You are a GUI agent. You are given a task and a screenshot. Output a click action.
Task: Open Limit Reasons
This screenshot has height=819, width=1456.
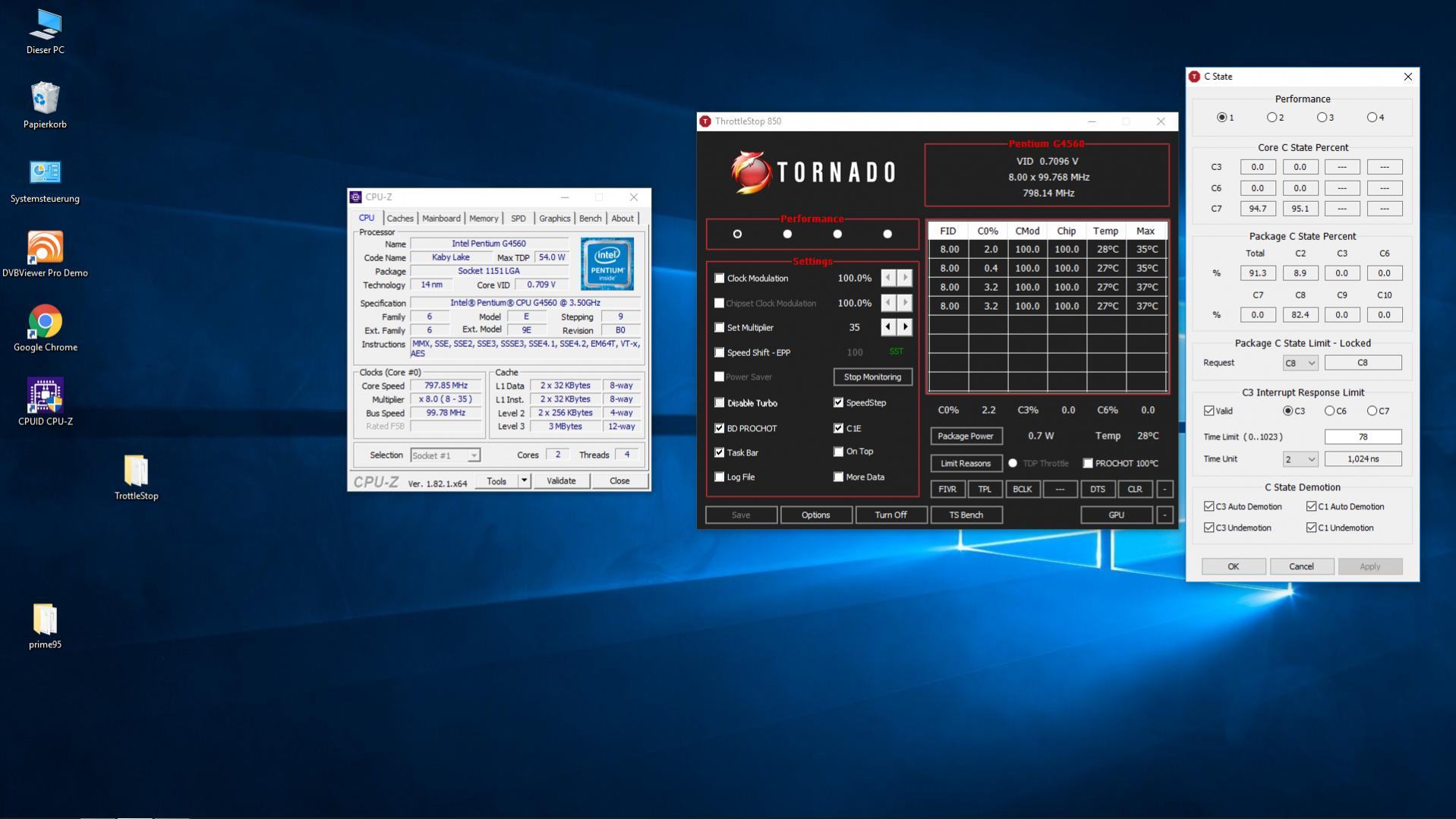pos(966,464)
